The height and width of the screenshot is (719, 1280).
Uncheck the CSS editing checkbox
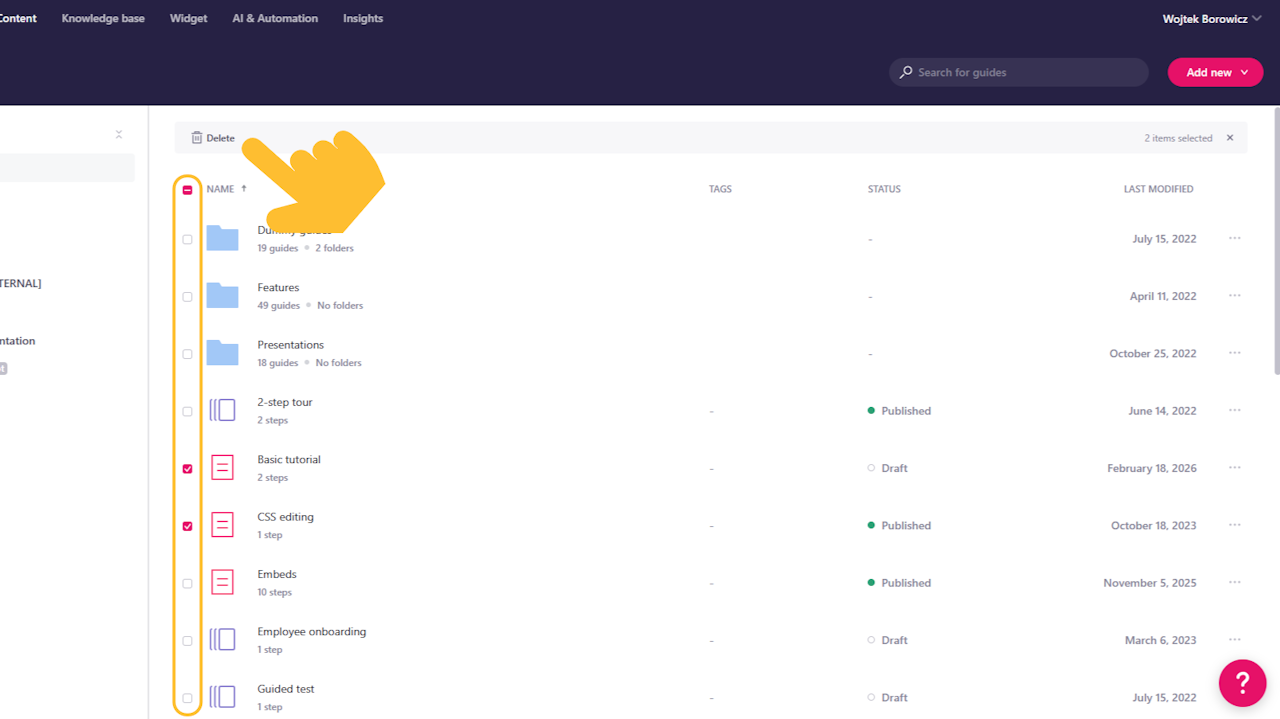pos(187,526)
